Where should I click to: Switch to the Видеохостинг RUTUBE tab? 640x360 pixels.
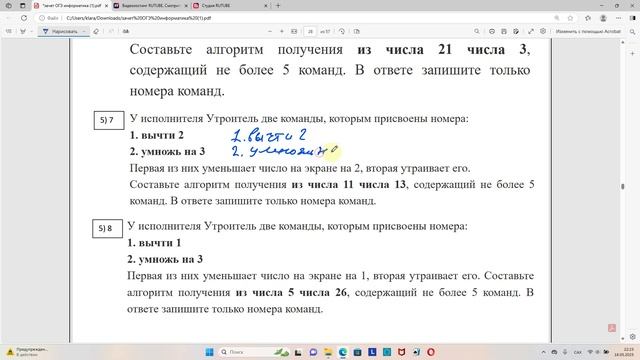click(x=150, y=6)
